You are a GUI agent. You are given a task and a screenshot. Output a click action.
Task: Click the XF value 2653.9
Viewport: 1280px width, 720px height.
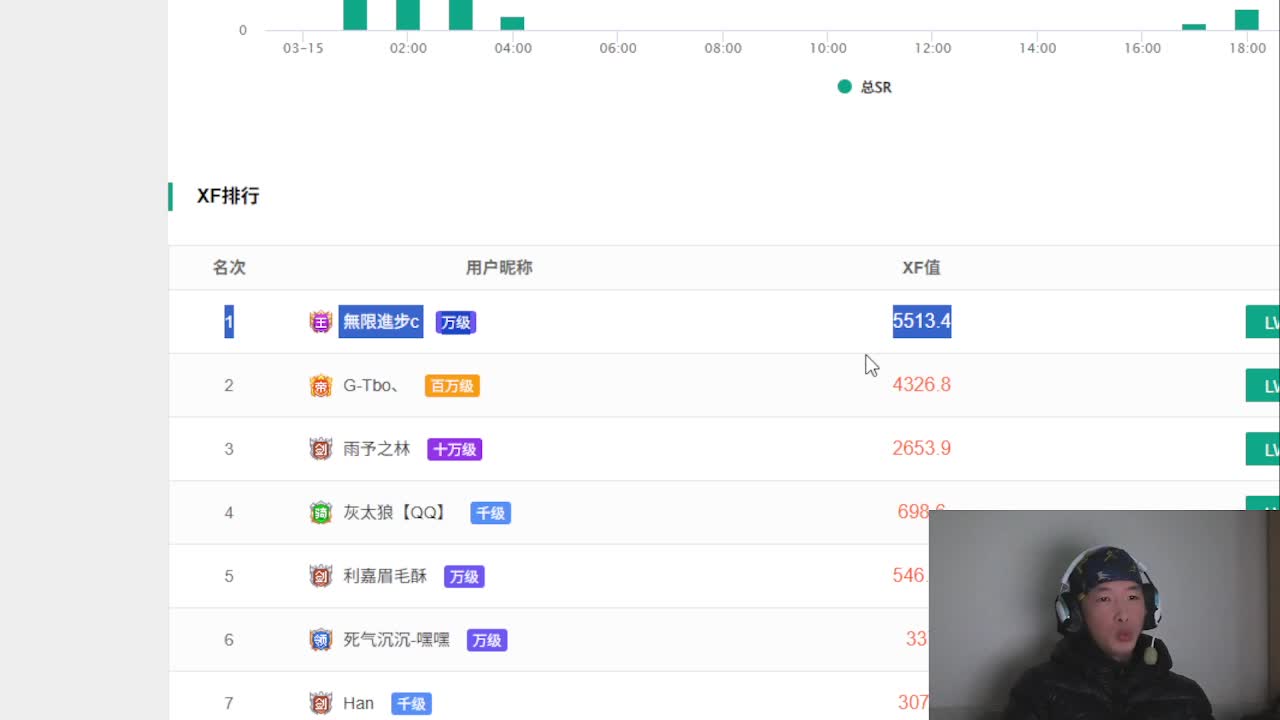[x=921, y=448]
